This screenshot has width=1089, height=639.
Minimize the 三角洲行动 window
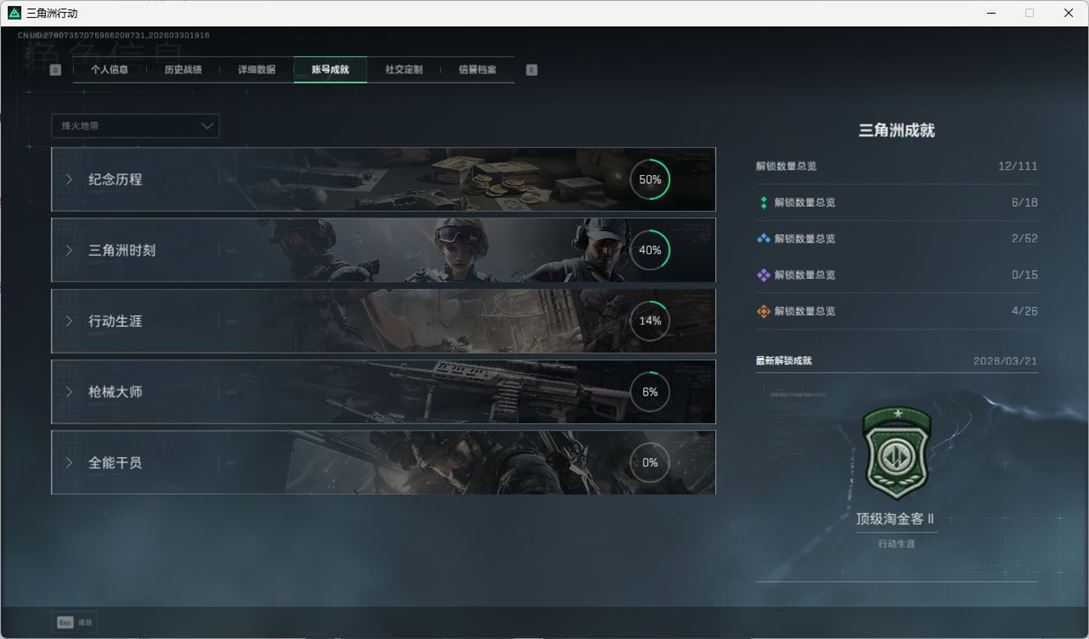(x=991, y=13)
